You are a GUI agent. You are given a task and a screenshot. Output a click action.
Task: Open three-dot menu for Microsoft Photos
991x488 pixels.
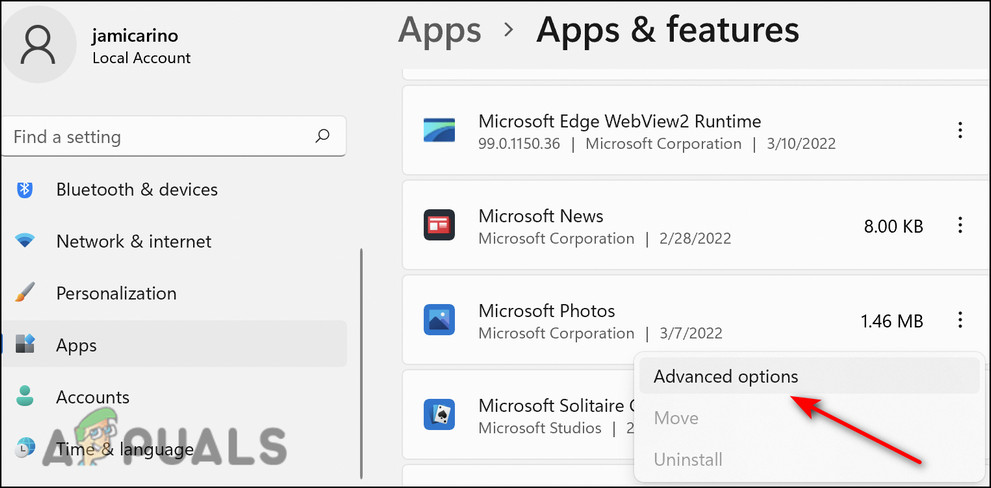click(960, 320)
